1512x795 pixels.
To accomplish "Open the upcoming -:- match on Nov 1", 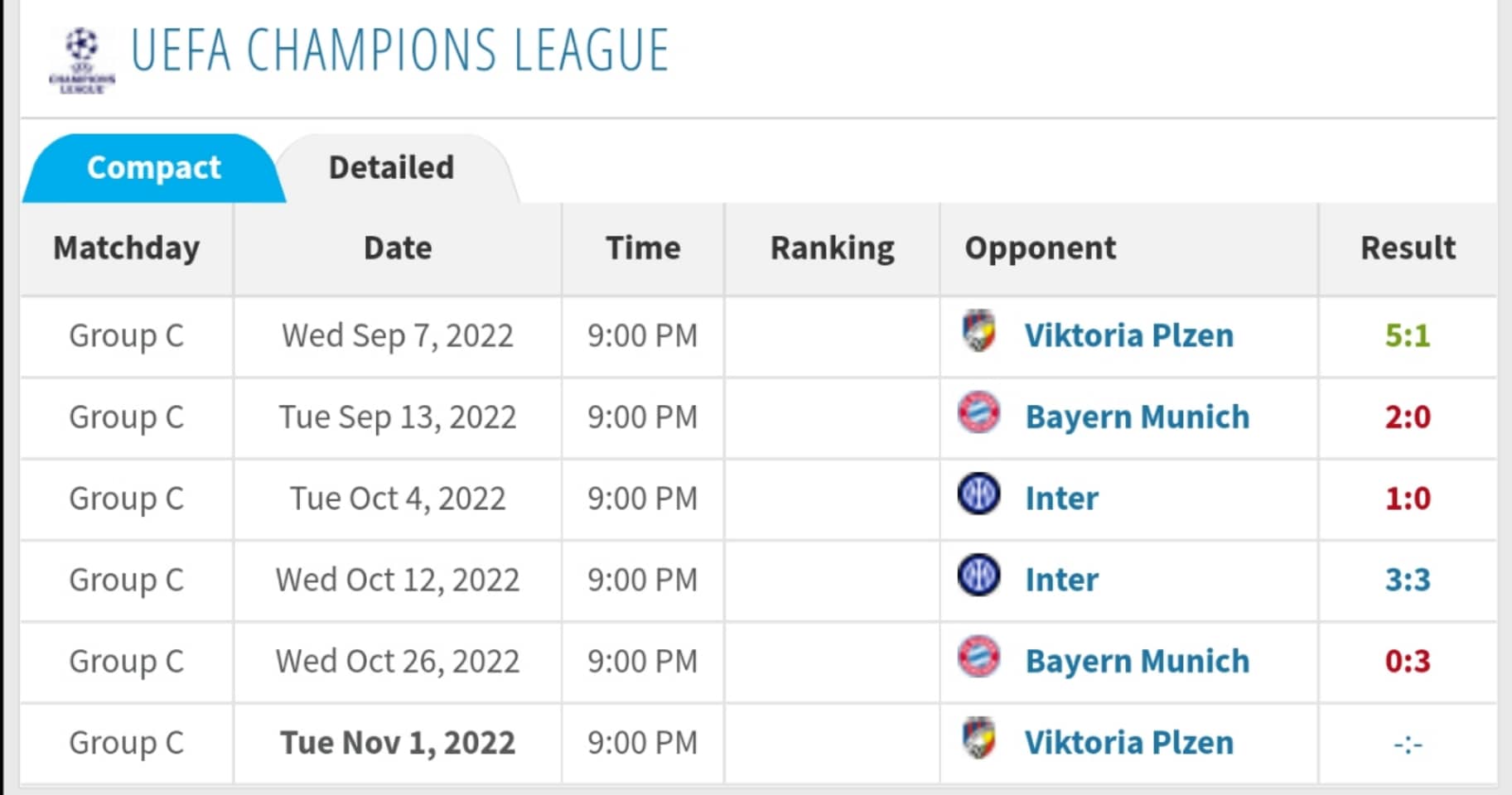I will (x=1408, y=744).
